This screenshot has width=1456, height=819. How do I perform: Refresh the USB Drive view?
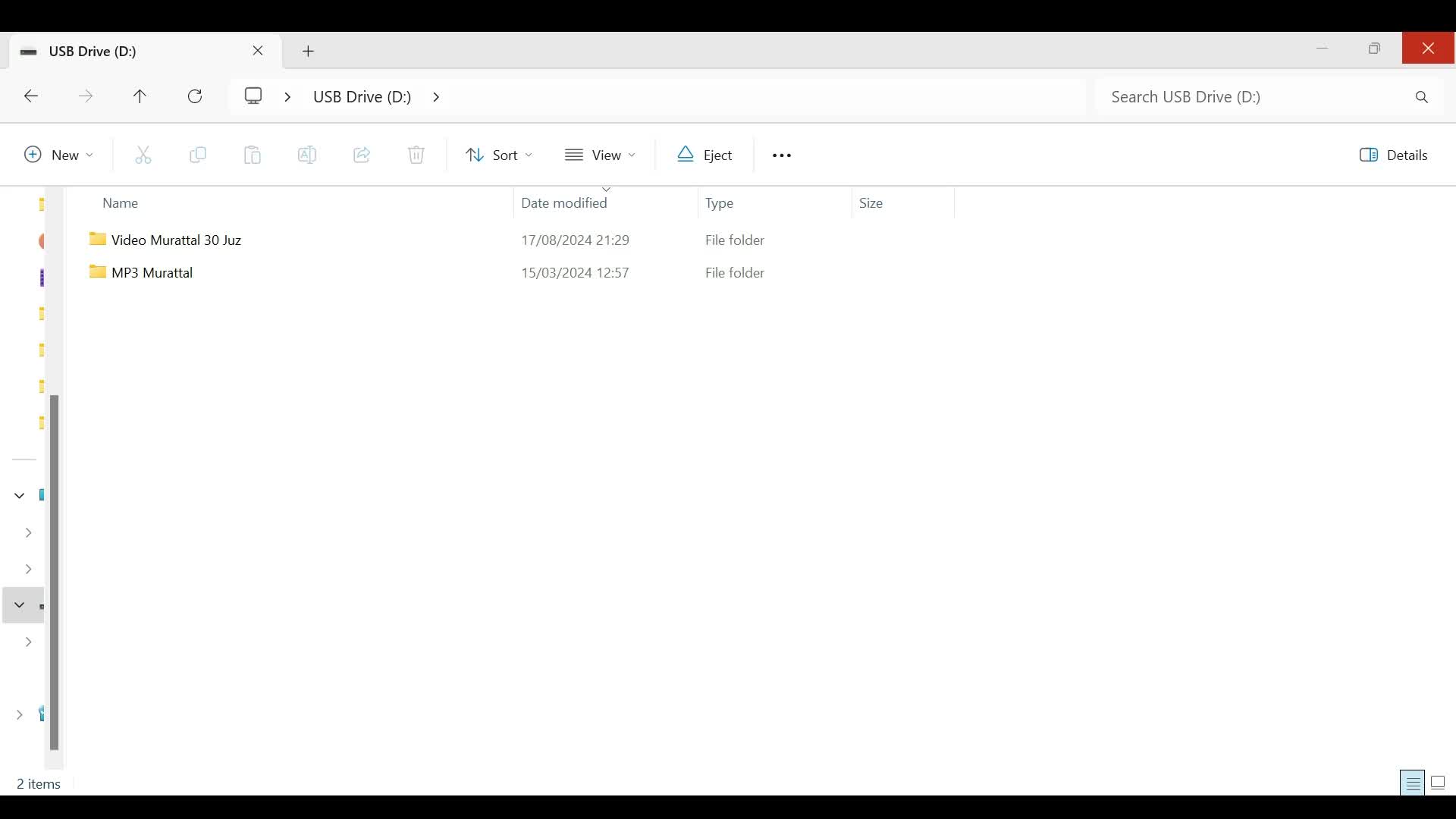(195, 97)
